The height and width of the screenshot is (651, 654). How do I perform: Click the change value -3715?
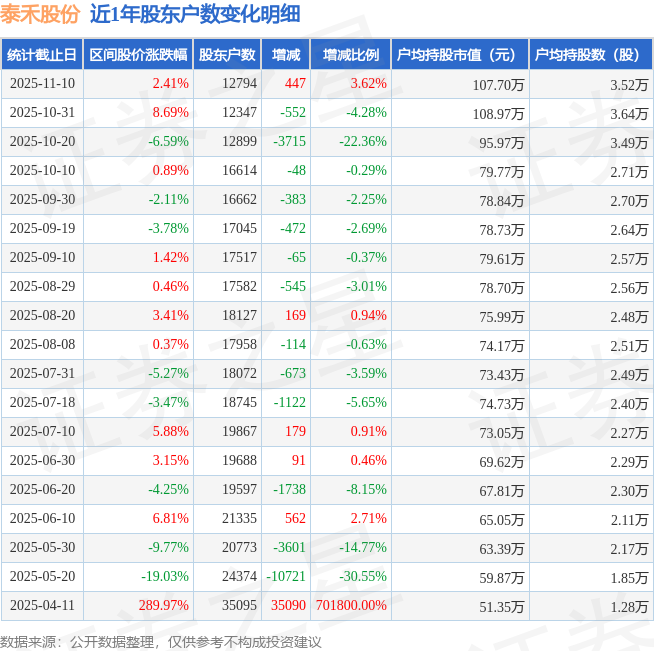point(289,141)
